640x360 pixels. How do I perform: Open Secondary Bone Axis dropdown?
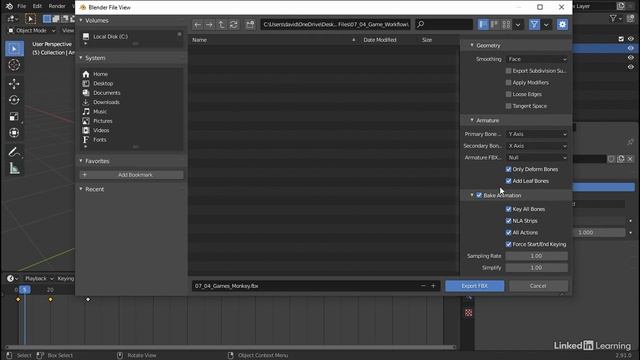(537, 146)
